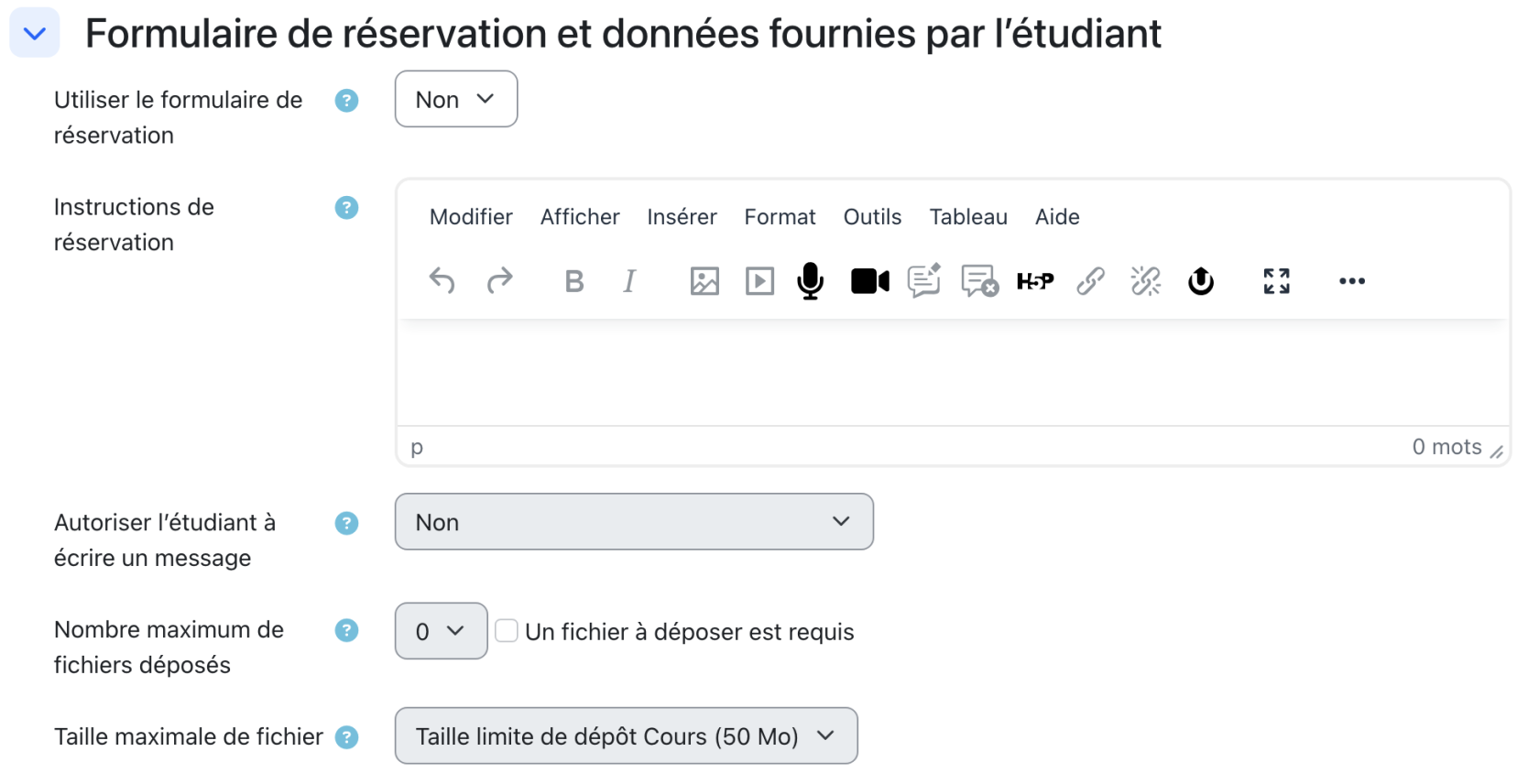Collapse the 'Formulaire de réservation' section
This screenshot has height=784, width=1539.
(34, 33)
